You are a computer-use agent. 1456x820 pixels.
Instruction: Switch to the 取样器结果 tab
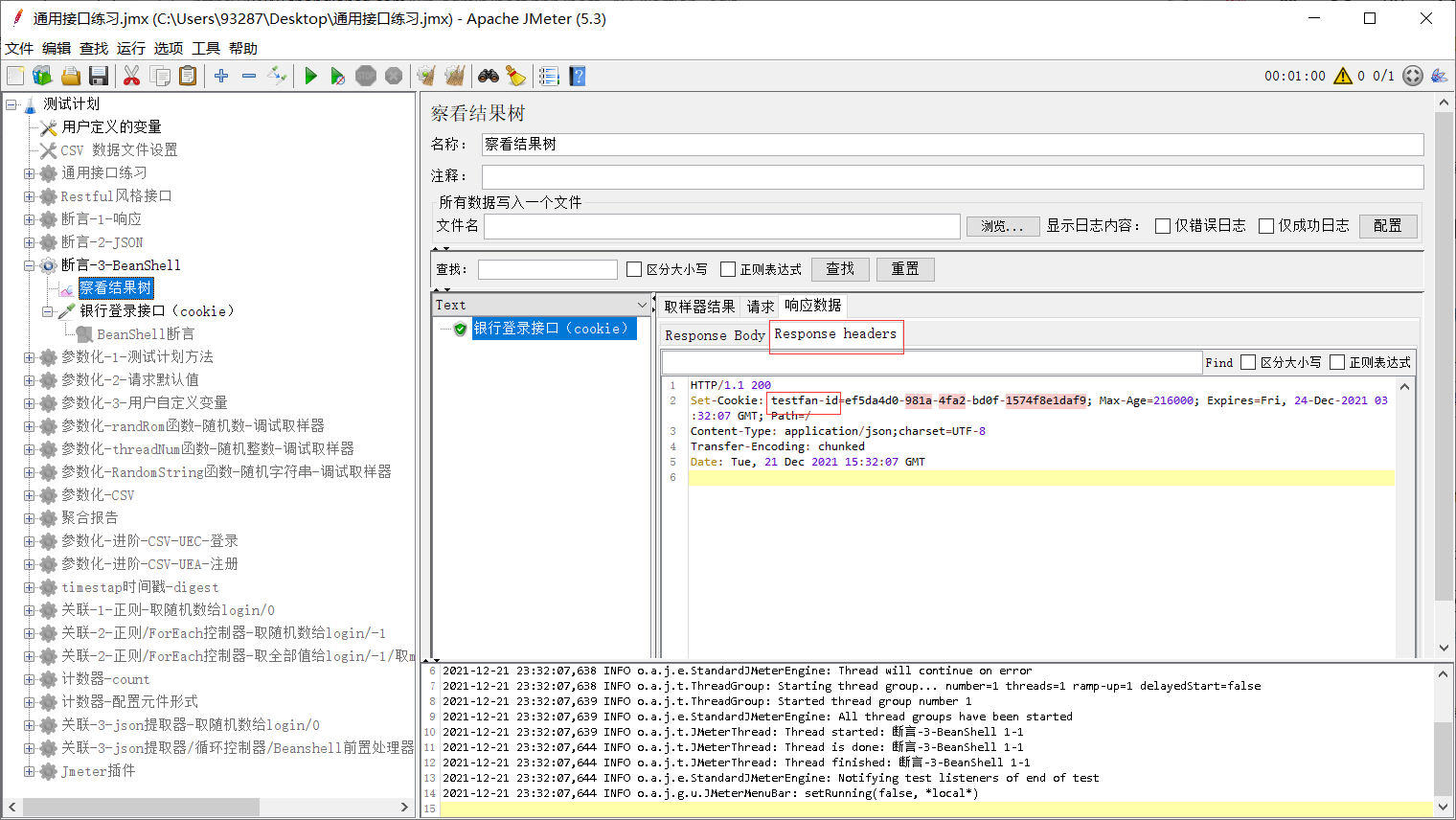pyautogui.click(x=699, y=307)
